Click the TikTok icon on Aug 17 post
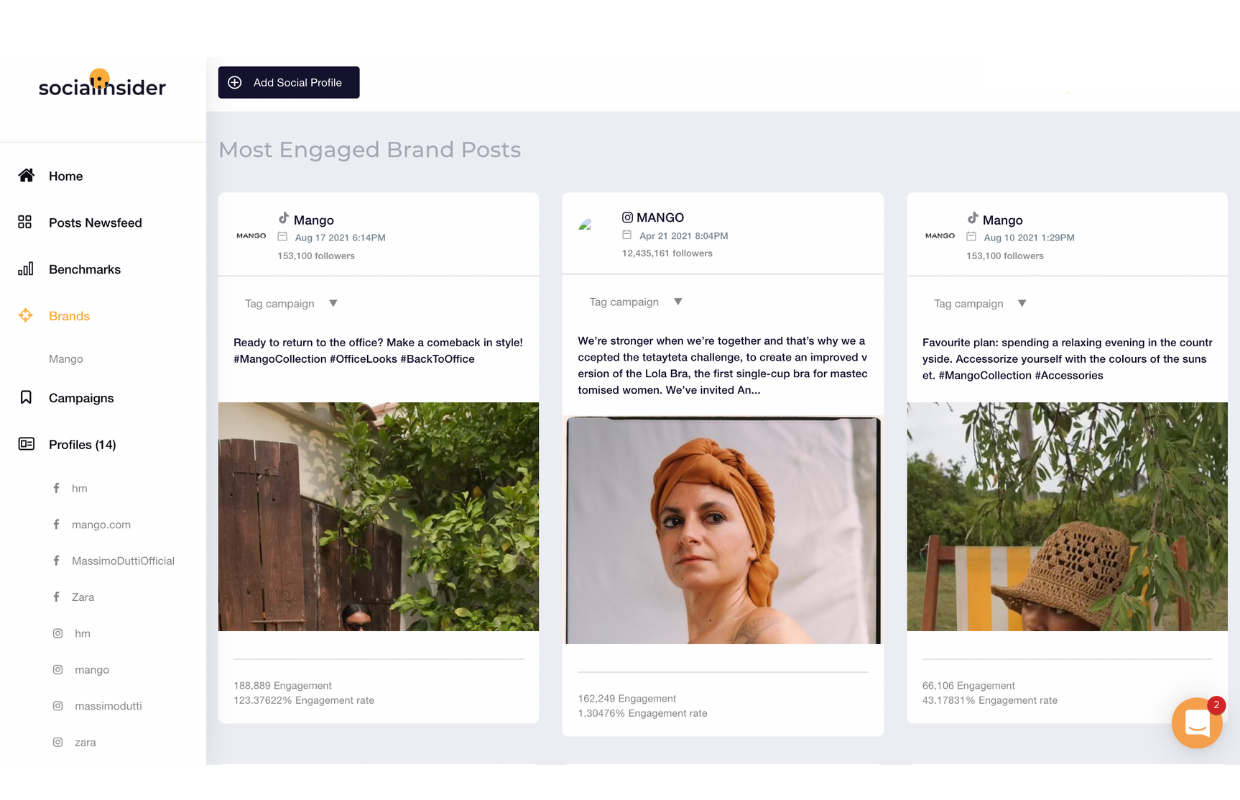The image size is (1240, 800). [x=284, y=219]
